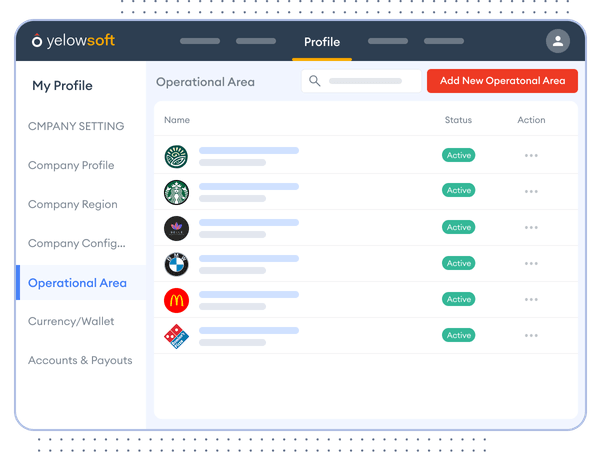Click the search input field
The image size is (600, 452).
366,81
